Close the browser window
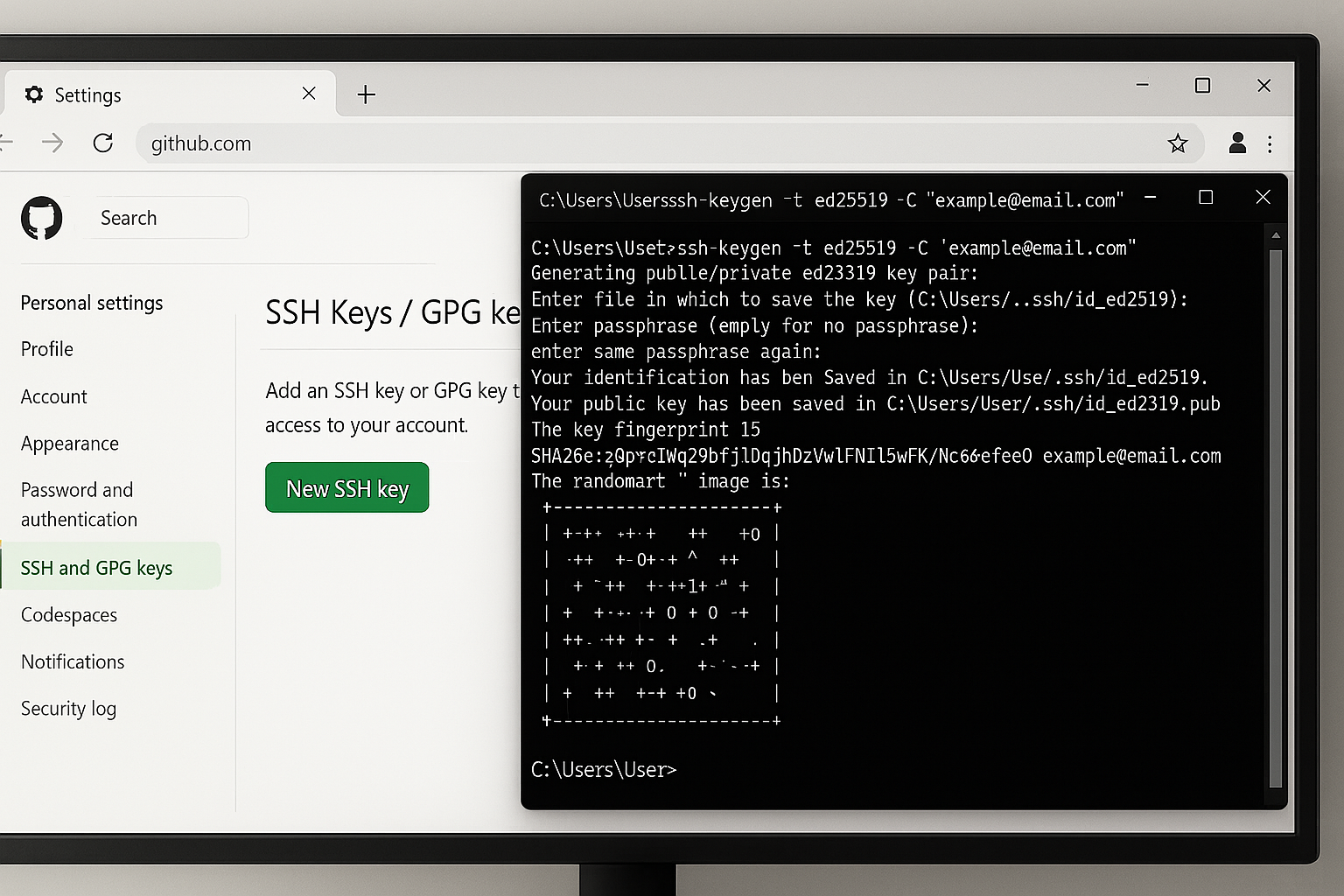The height and width of the screenshot is (896, 1344). tap(1263, 86)
